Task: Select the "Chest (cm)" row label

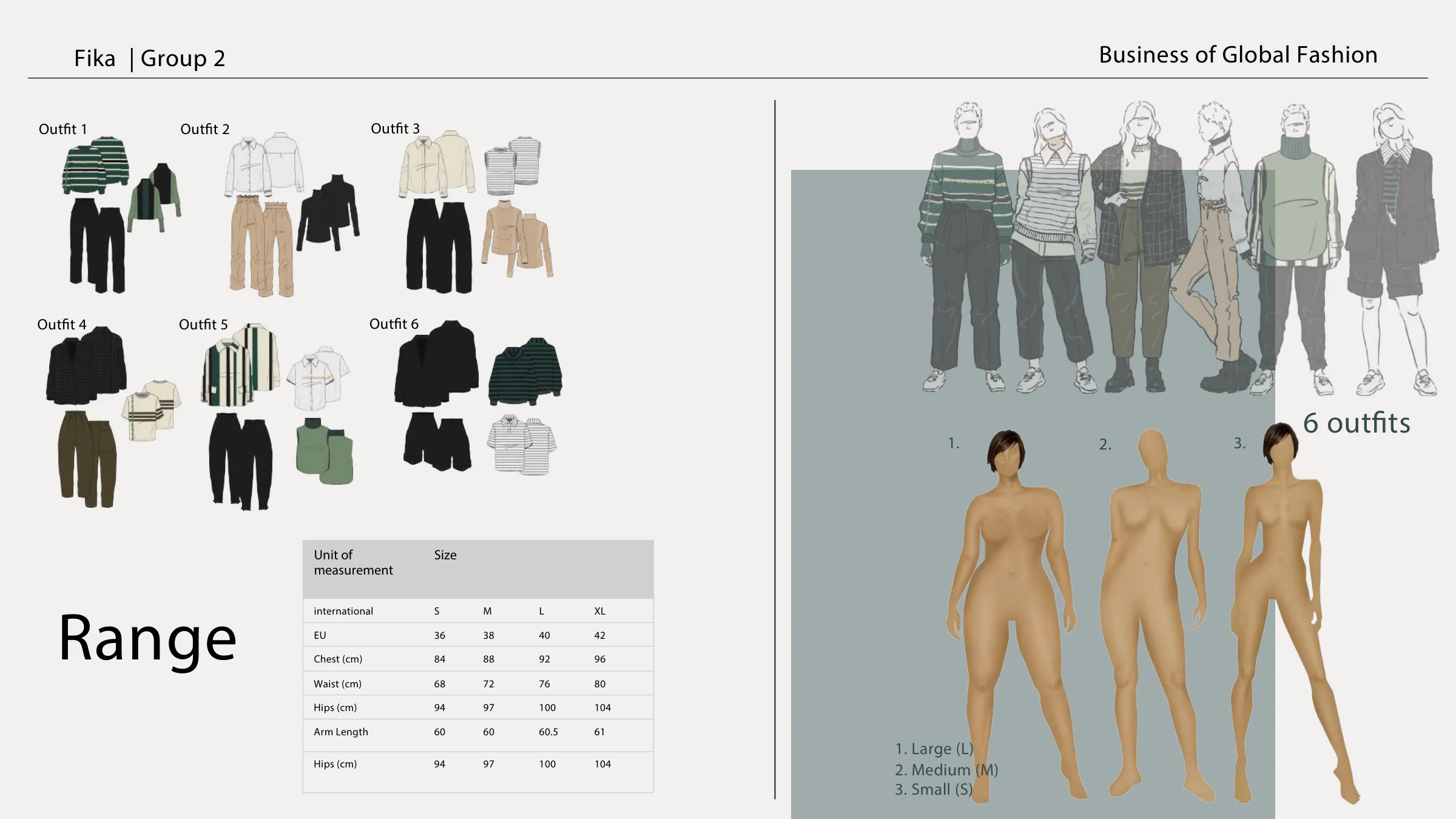Action: (x=338, y=659)
